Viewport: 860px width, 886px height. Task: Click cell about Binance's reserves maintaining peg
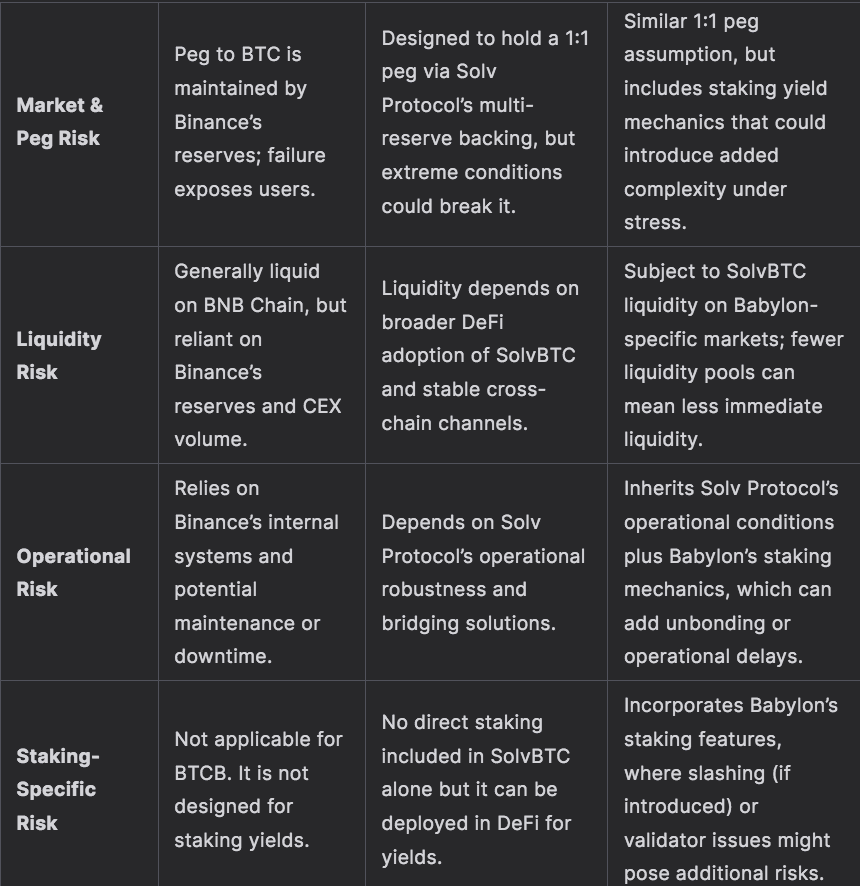click(250, 121)
